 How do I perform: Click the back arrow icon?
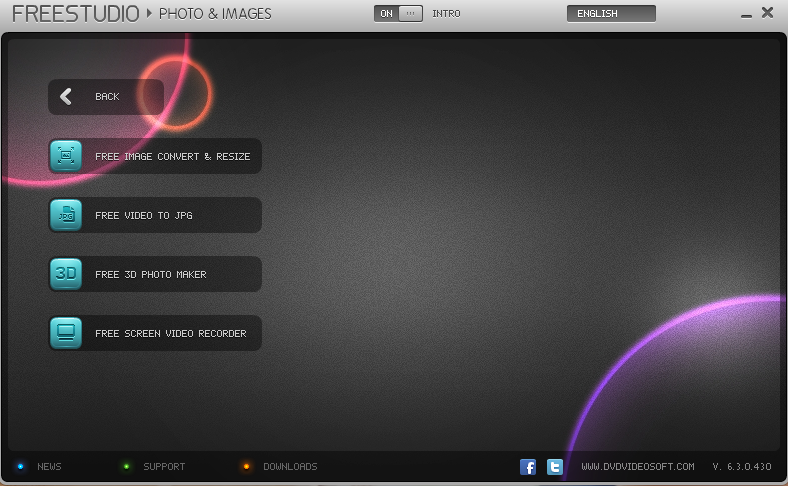point(66,96)
